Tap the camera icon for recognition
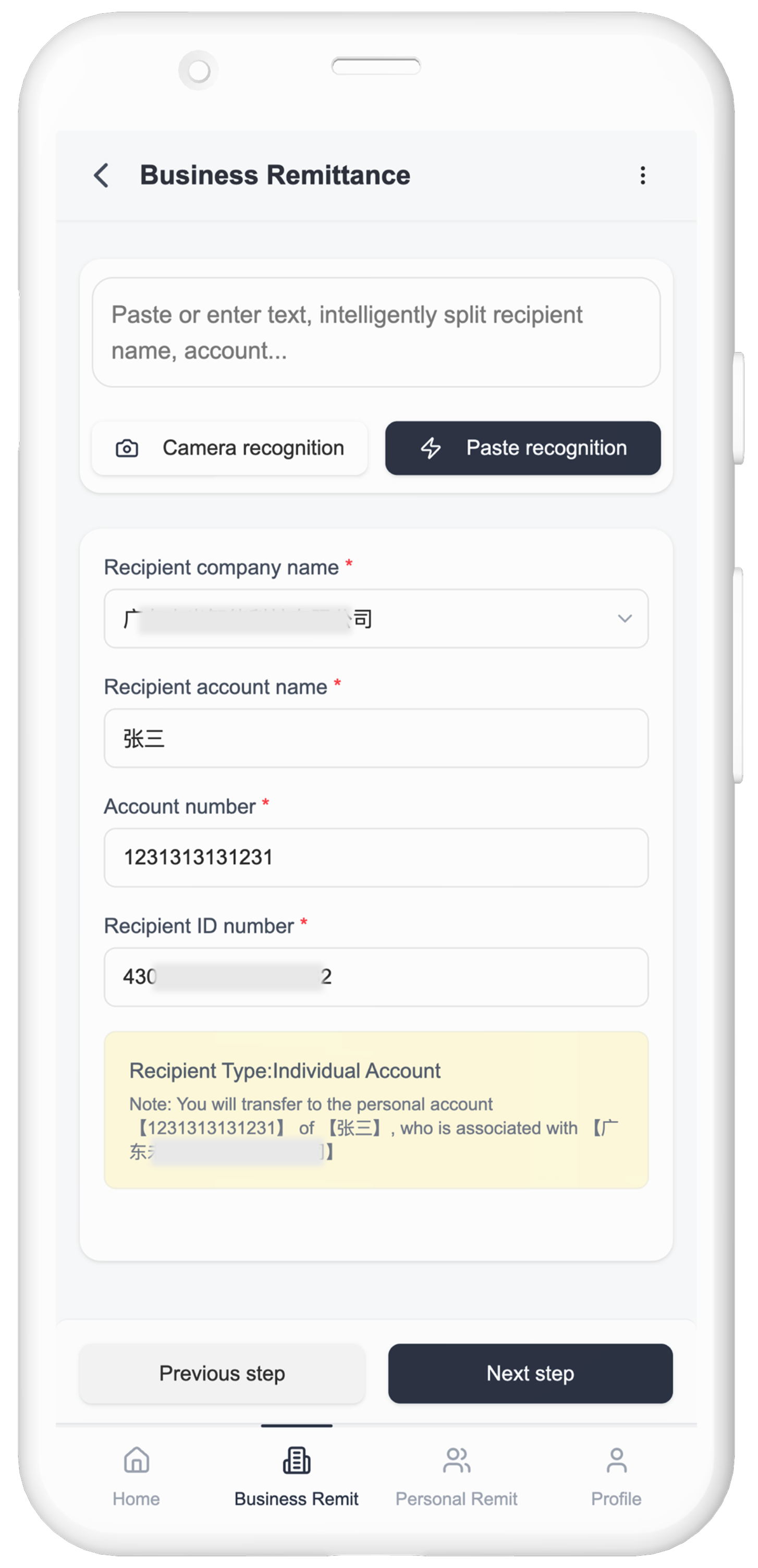 [127, 448]
